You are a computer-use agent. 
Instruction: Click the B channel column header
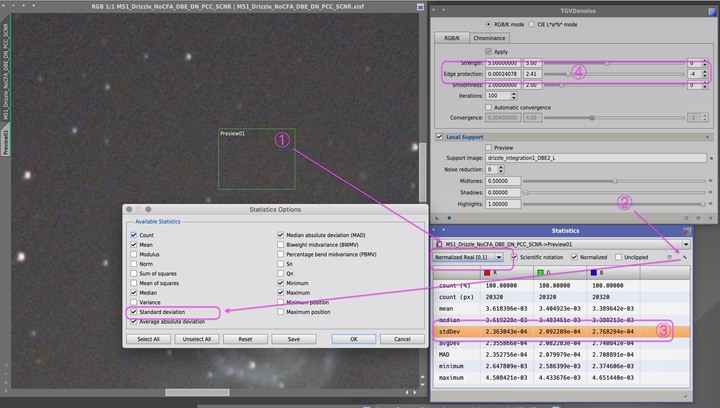coord(613,273)
